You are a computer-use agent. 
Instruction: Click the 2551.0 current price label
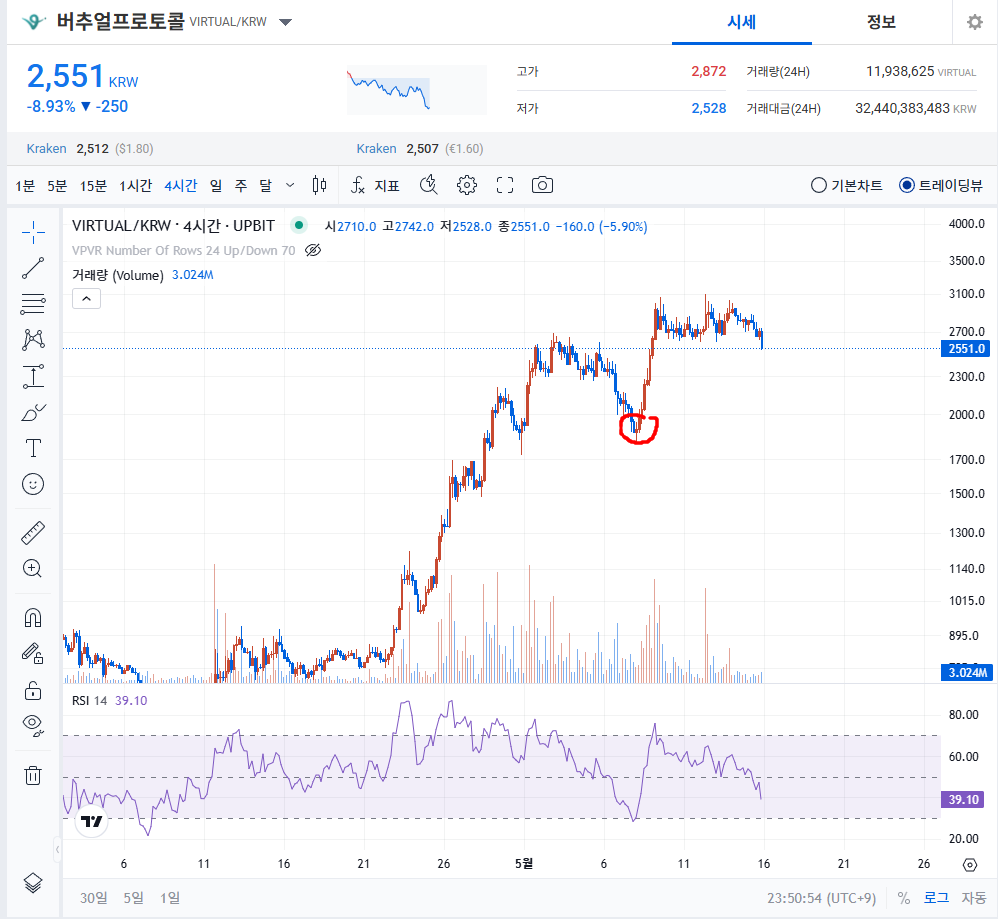coord(966,349)
